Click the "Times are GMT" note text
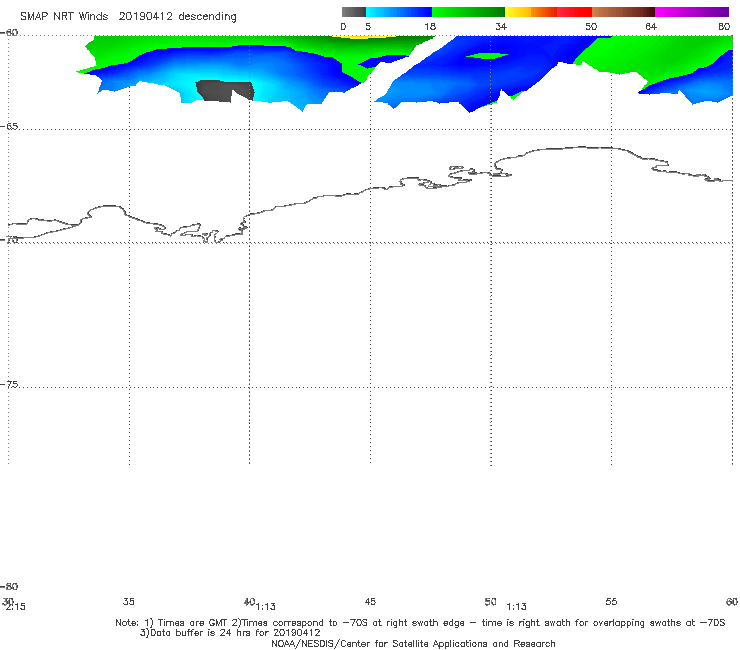The height and width of the screenshot is (650, 740). click(192, 623)
